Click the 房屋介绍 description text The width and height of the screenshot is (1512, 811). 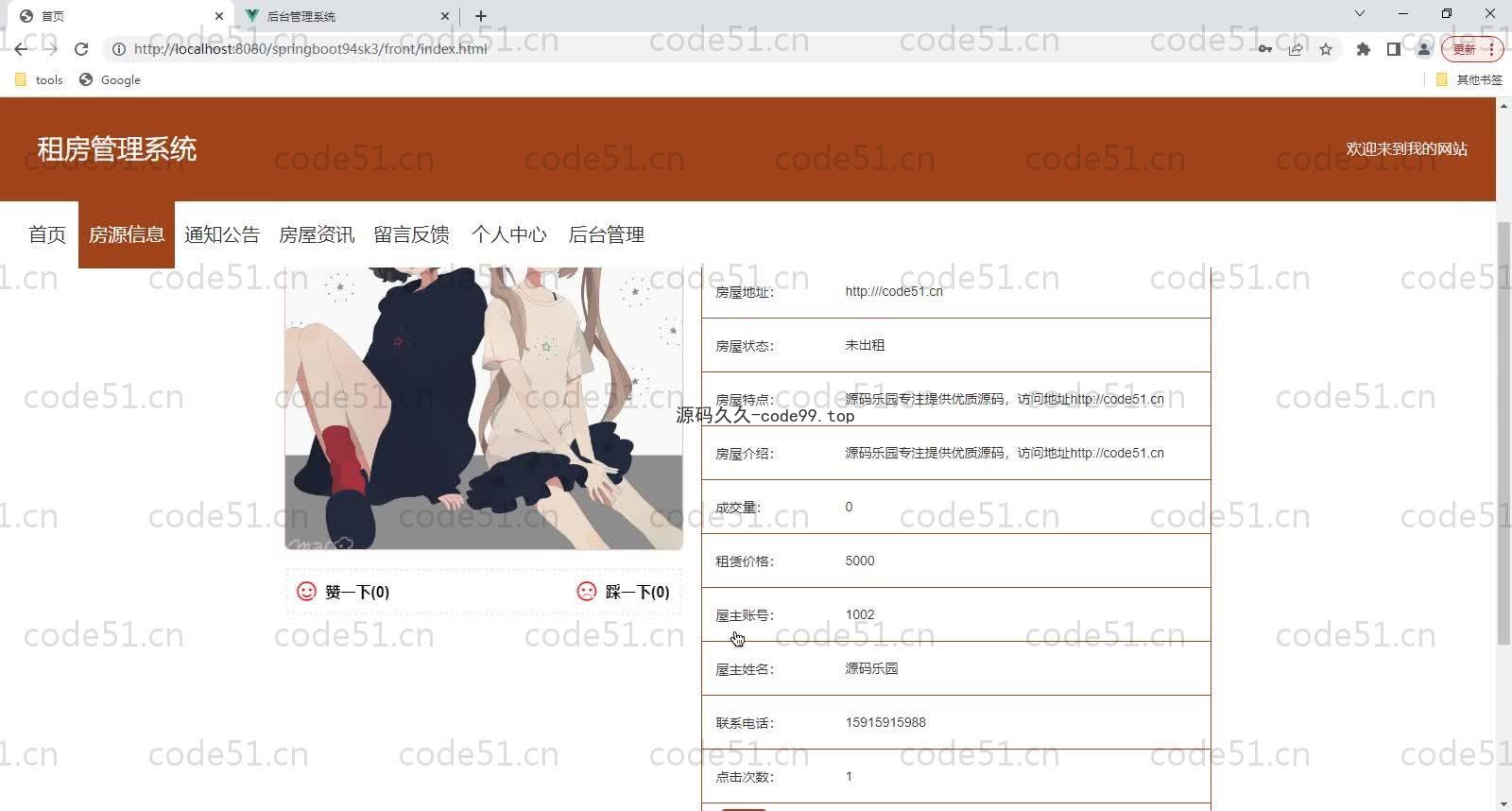[x=1005, y=453]
